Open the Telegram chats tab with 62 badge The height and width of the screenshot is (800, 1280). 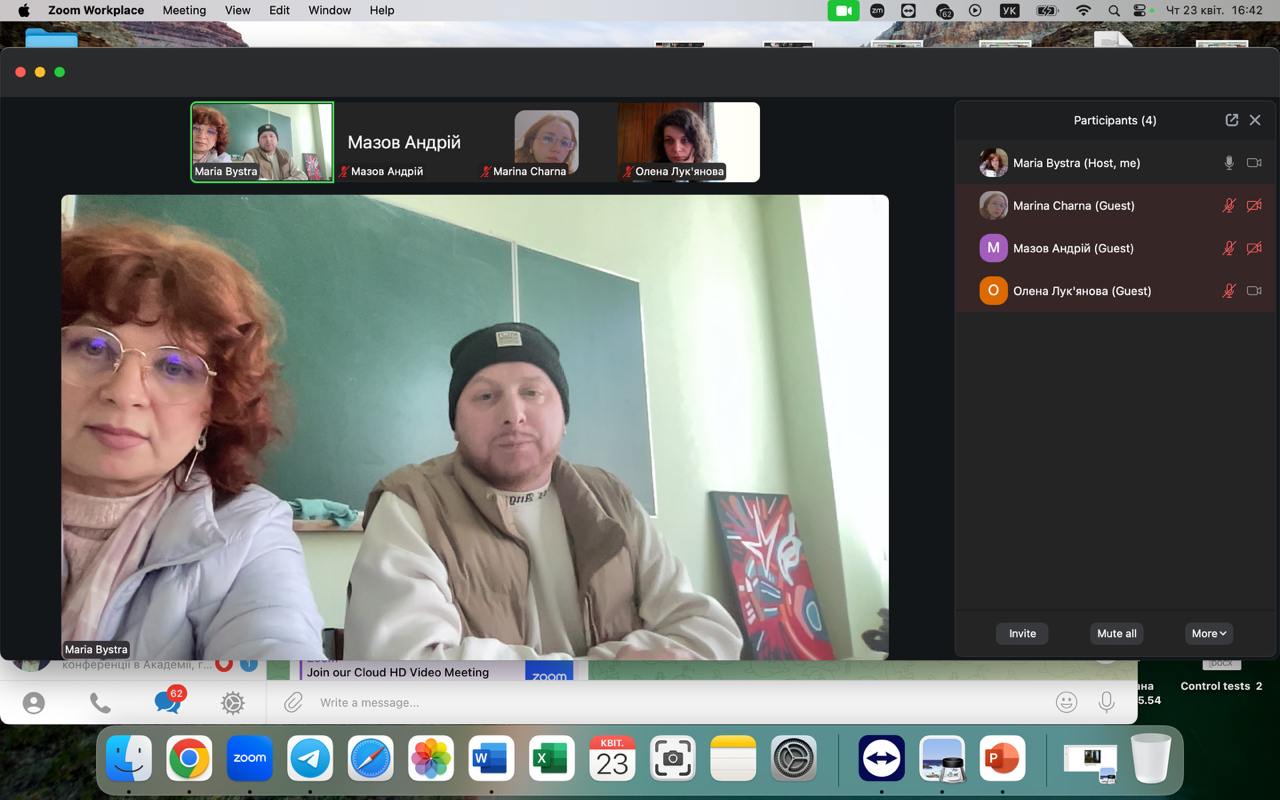[167, 702]
